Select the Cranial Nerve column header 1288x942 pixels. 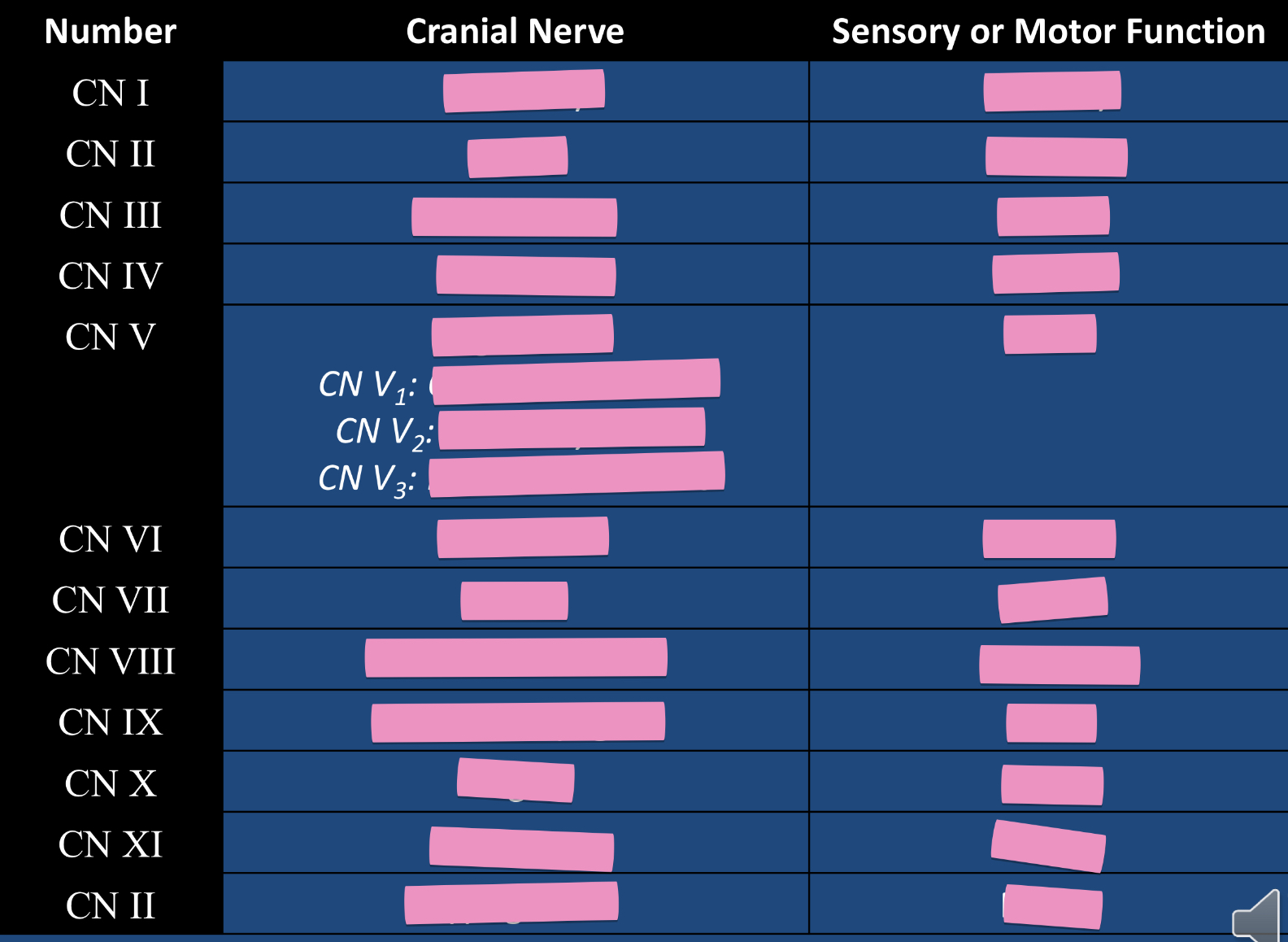[515, 31]
